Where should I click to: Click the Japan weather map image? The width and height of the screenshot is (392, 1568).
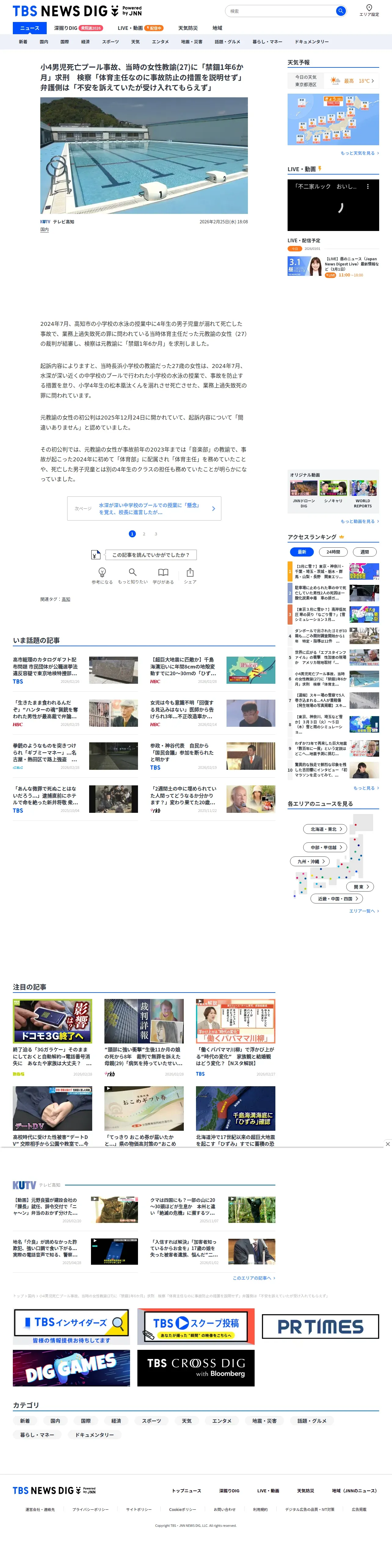(x=333, y=119)
